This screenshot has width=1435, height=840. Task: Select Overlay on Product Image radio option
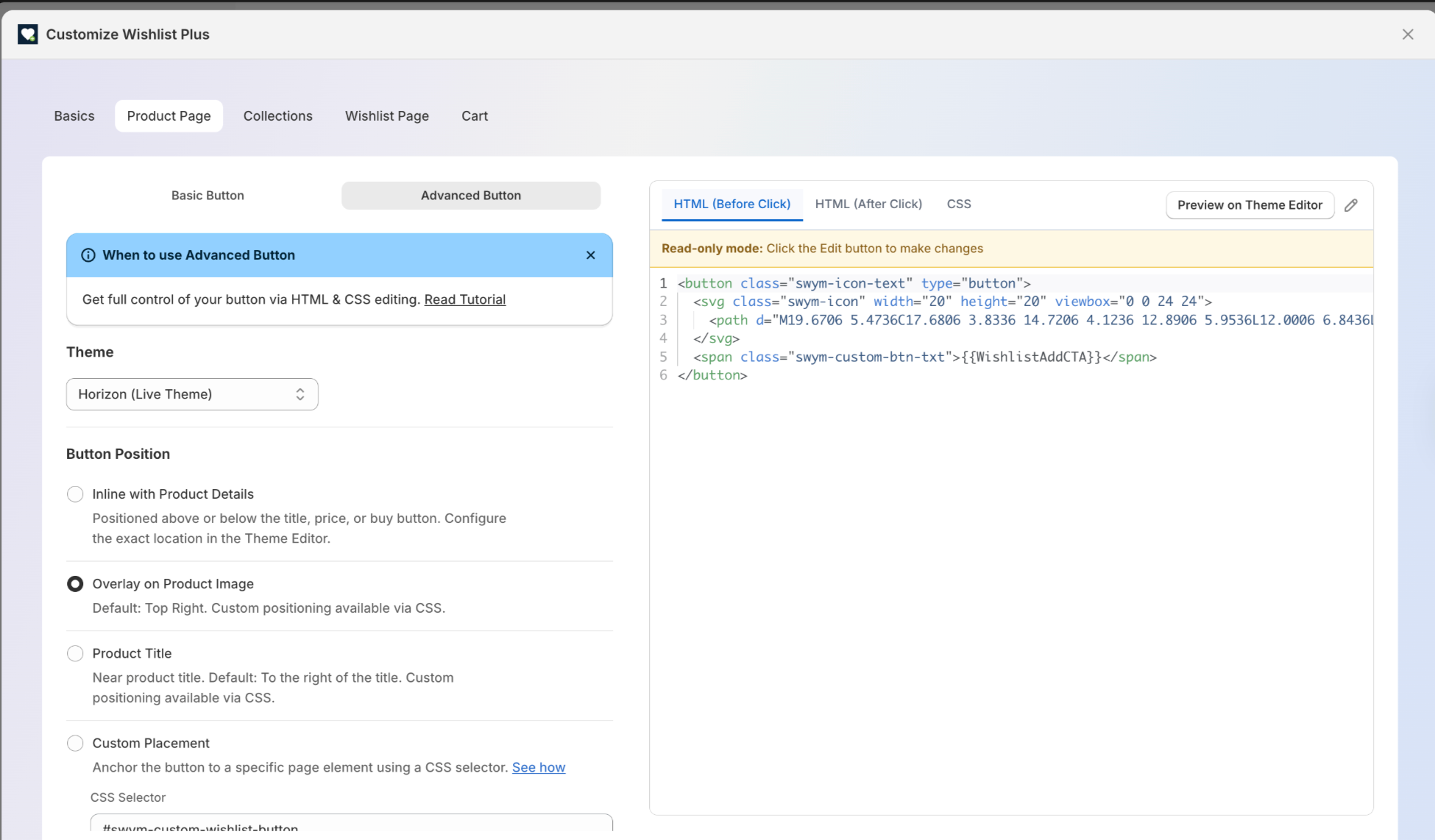75,584
